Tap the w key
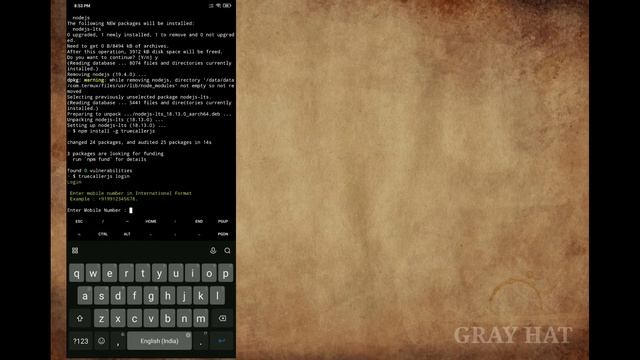This screenshot has height=360, width=640. [93, 273]
